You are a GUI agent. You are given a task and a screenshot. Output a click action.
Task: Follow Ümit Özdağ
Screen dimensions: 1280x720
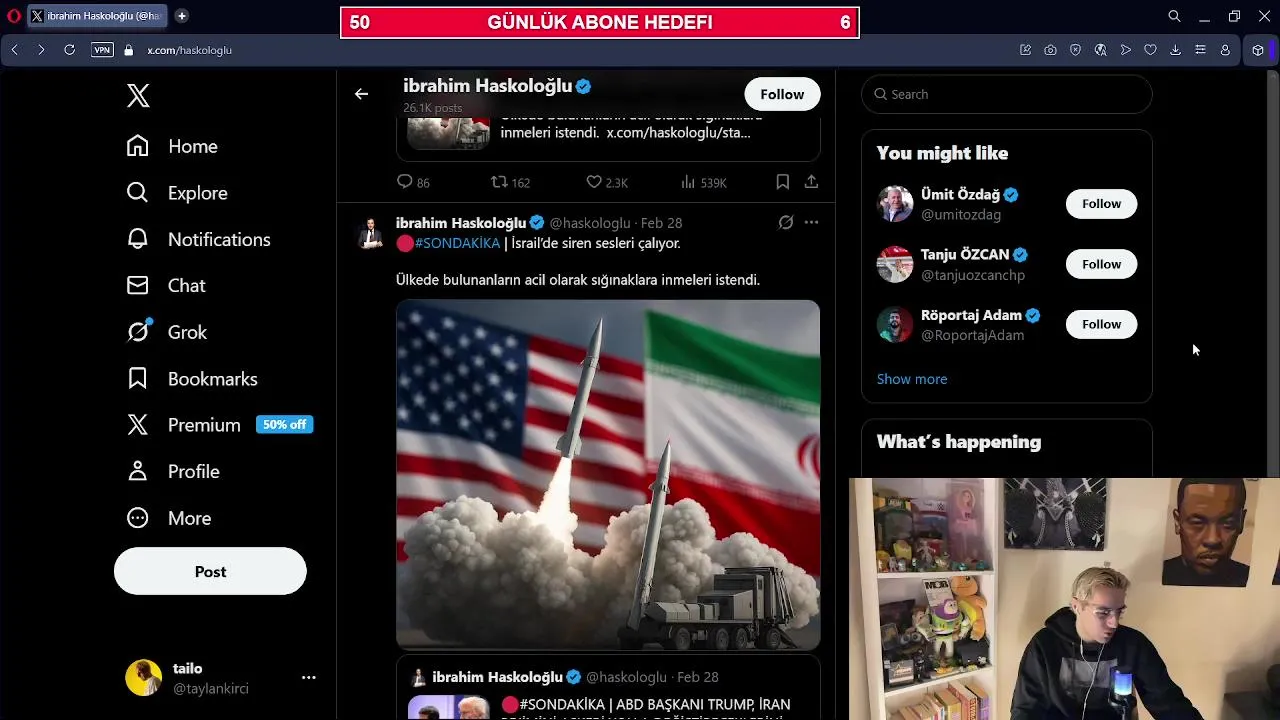coord(1101,204)
